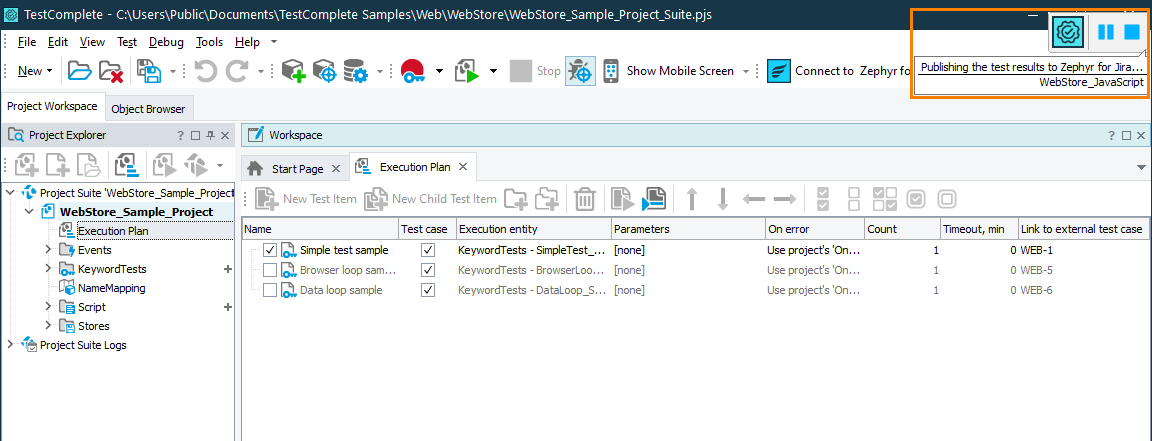Click the Save floppy disk icon
Screen dimensions: 1152x441
149,71
